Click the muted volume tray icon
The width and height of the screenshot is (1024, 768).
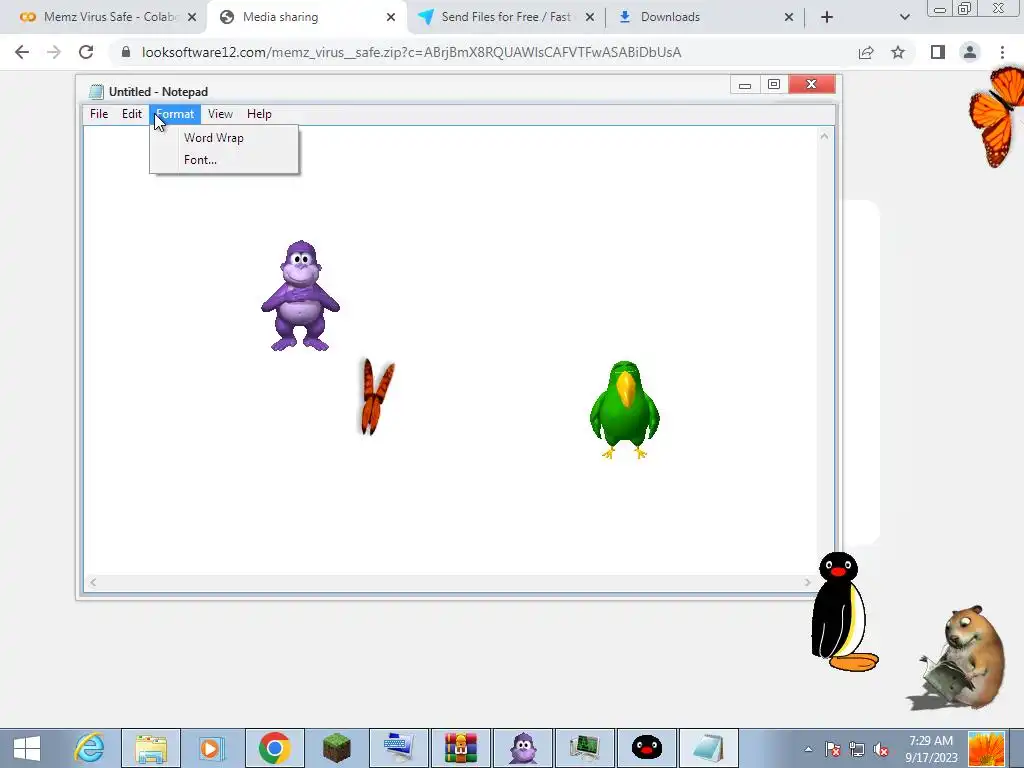881,749
